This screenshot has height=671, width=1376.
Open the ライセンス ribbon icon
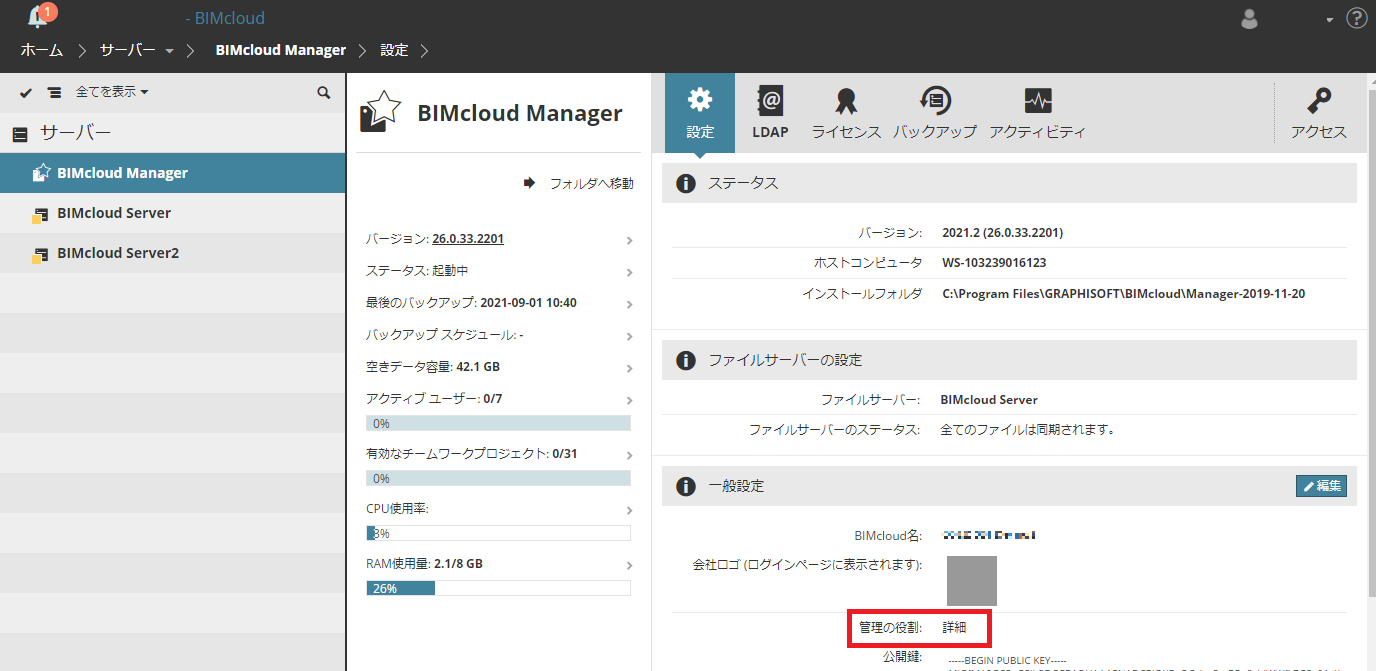[x=846, y=112]
